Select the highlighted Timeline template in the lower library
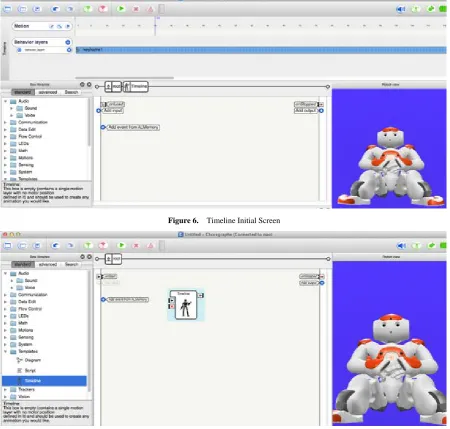Image resolution: width=450 pixels, height=429 pixels. coord(44,381)
